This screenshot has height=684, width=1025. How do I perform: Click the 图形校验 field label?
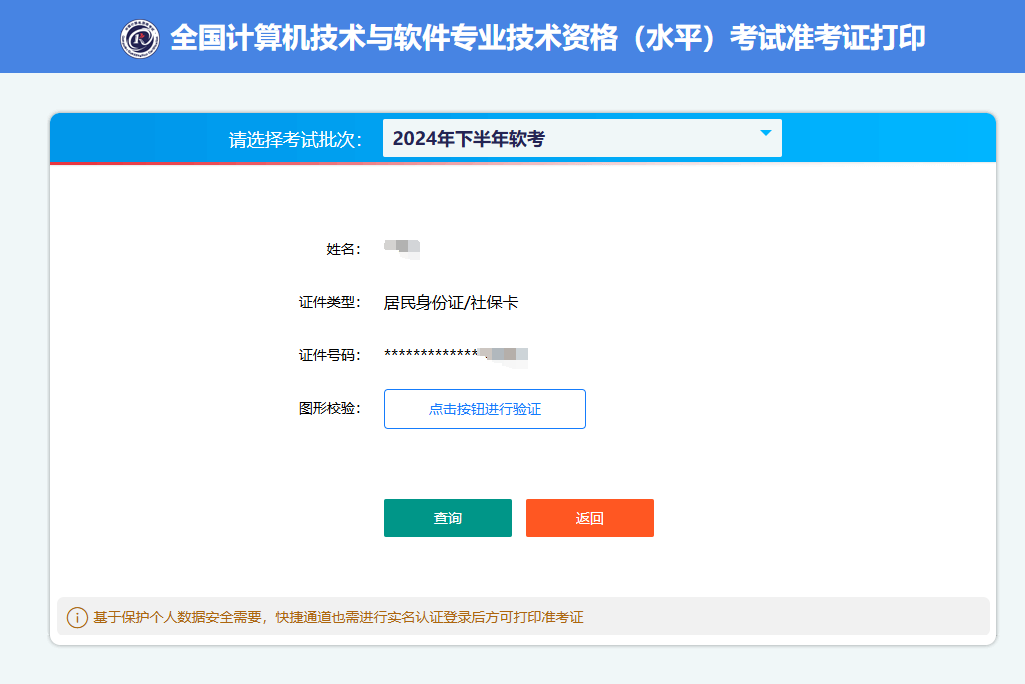click(329, 408)
